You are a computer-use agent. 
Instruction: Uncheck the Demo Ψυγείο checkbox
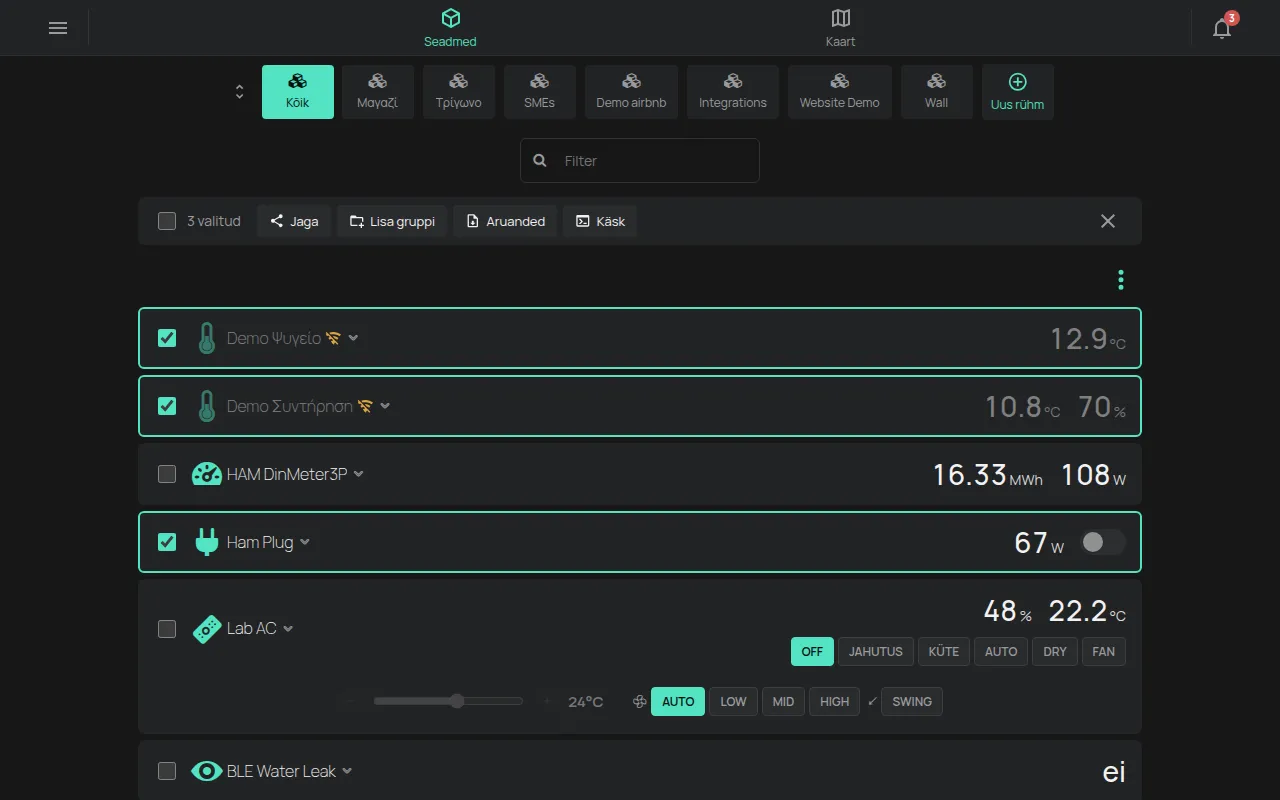[x=167, y=338]
